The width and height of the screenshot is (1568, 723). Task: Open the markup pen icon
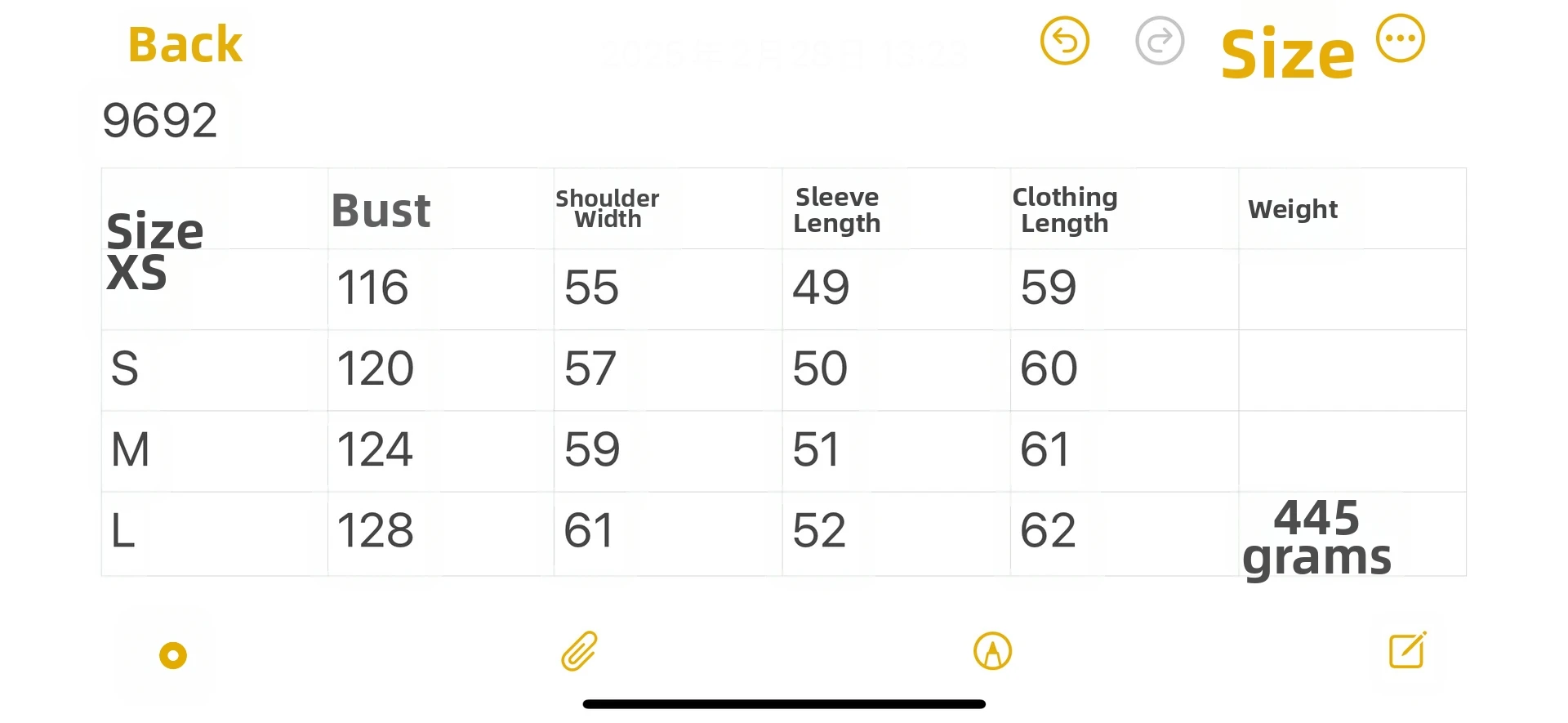[x=992, y=652]
